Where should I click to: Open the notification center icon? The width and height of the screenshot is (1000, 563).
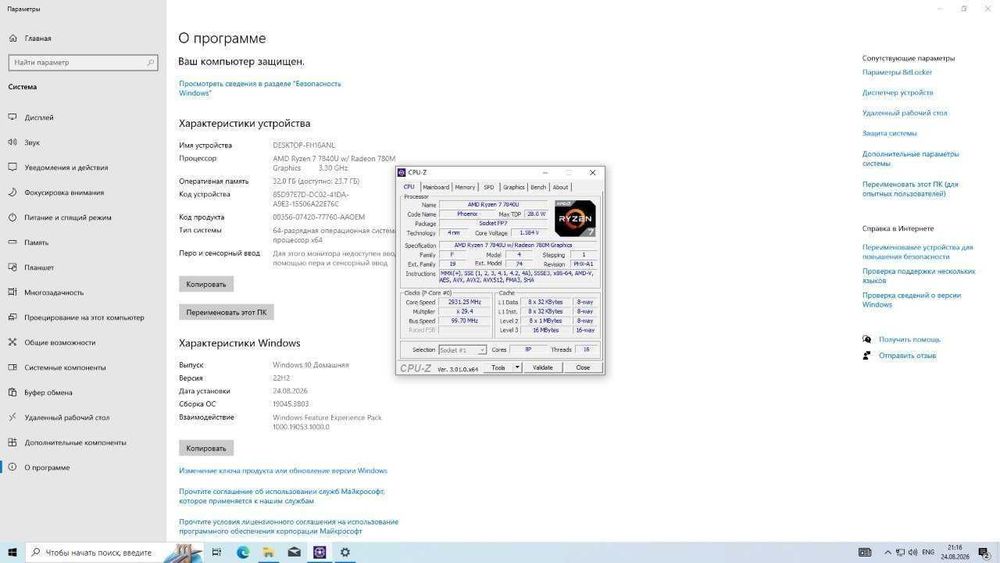click(x=984, y=552)
